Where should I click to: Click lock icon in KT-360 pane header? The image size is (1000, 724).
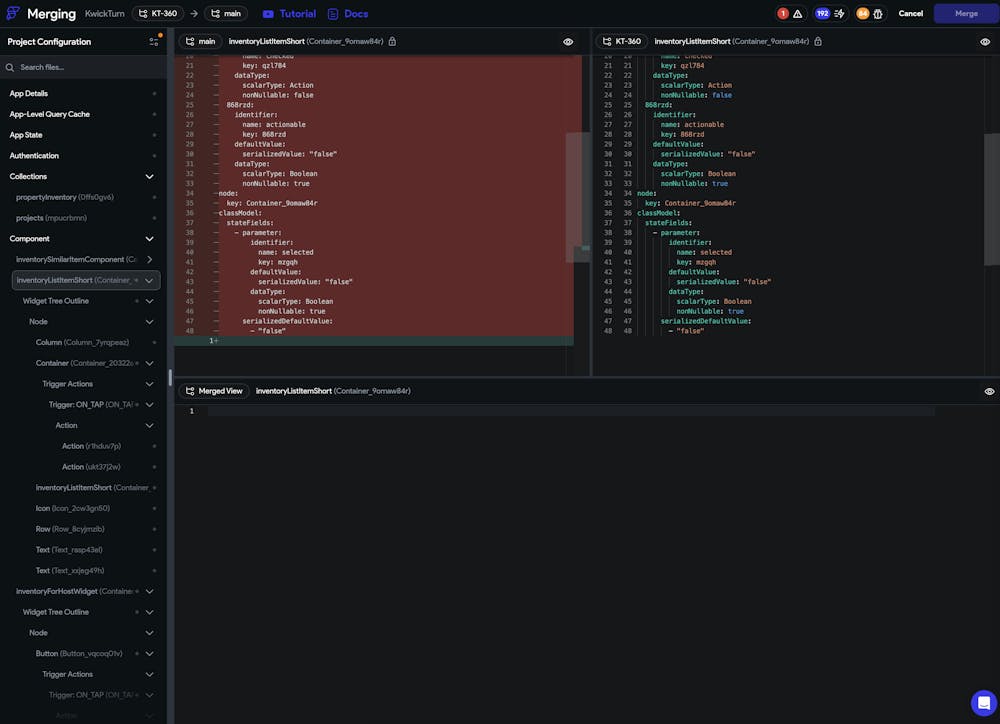click(818, 41)
